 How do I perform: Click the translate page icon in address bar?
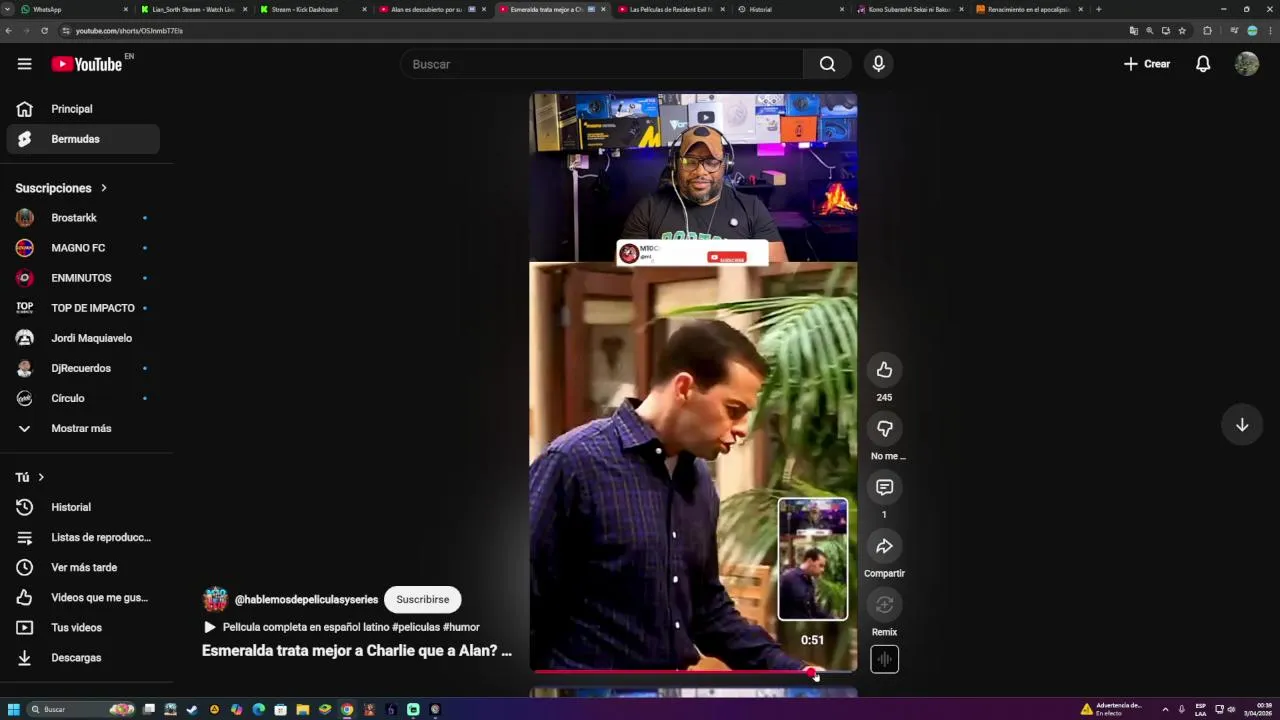point(1133,31)
